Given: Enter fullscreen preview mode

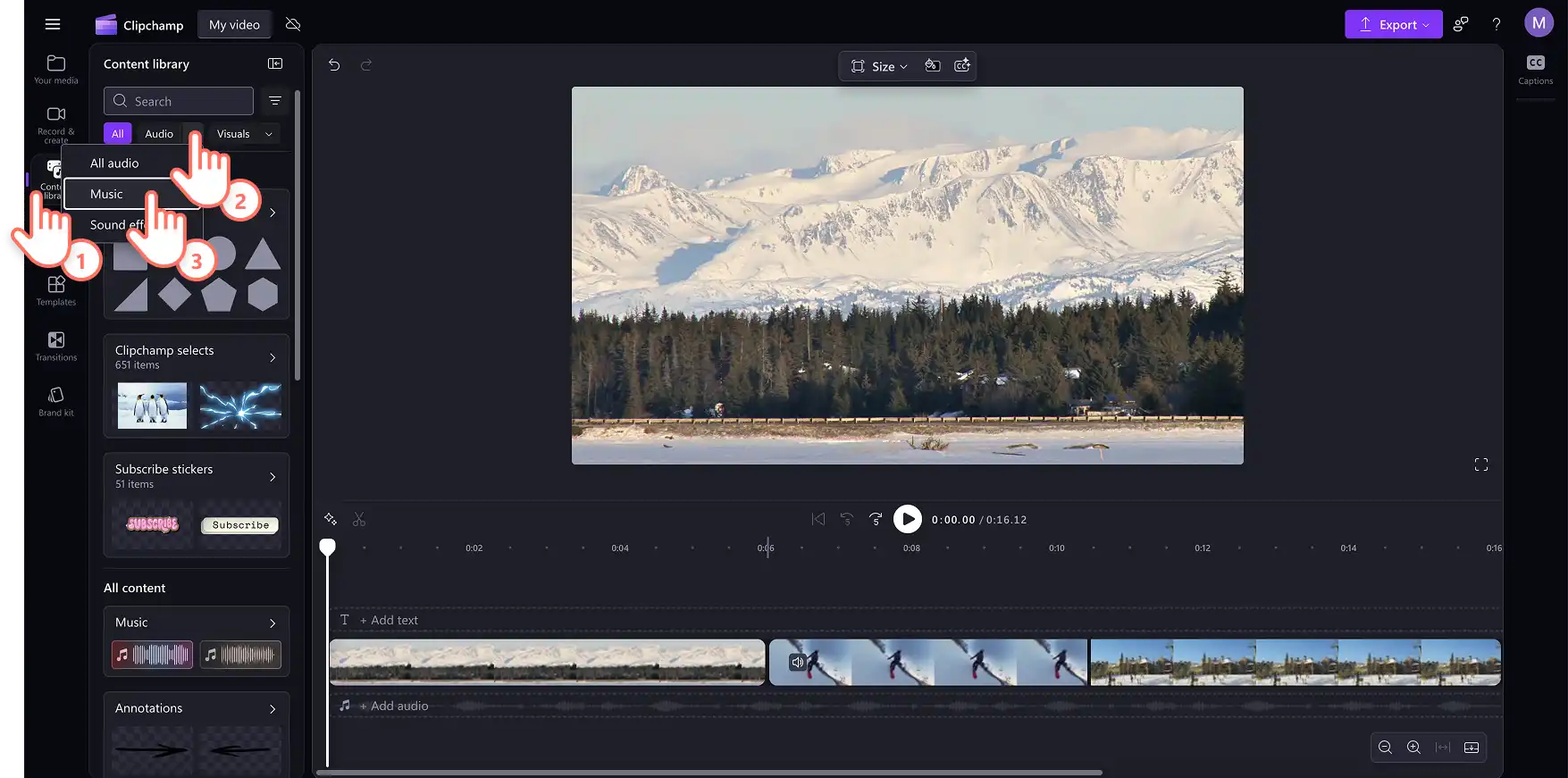Looking at the screenshot, I should tap(1481, 464).
